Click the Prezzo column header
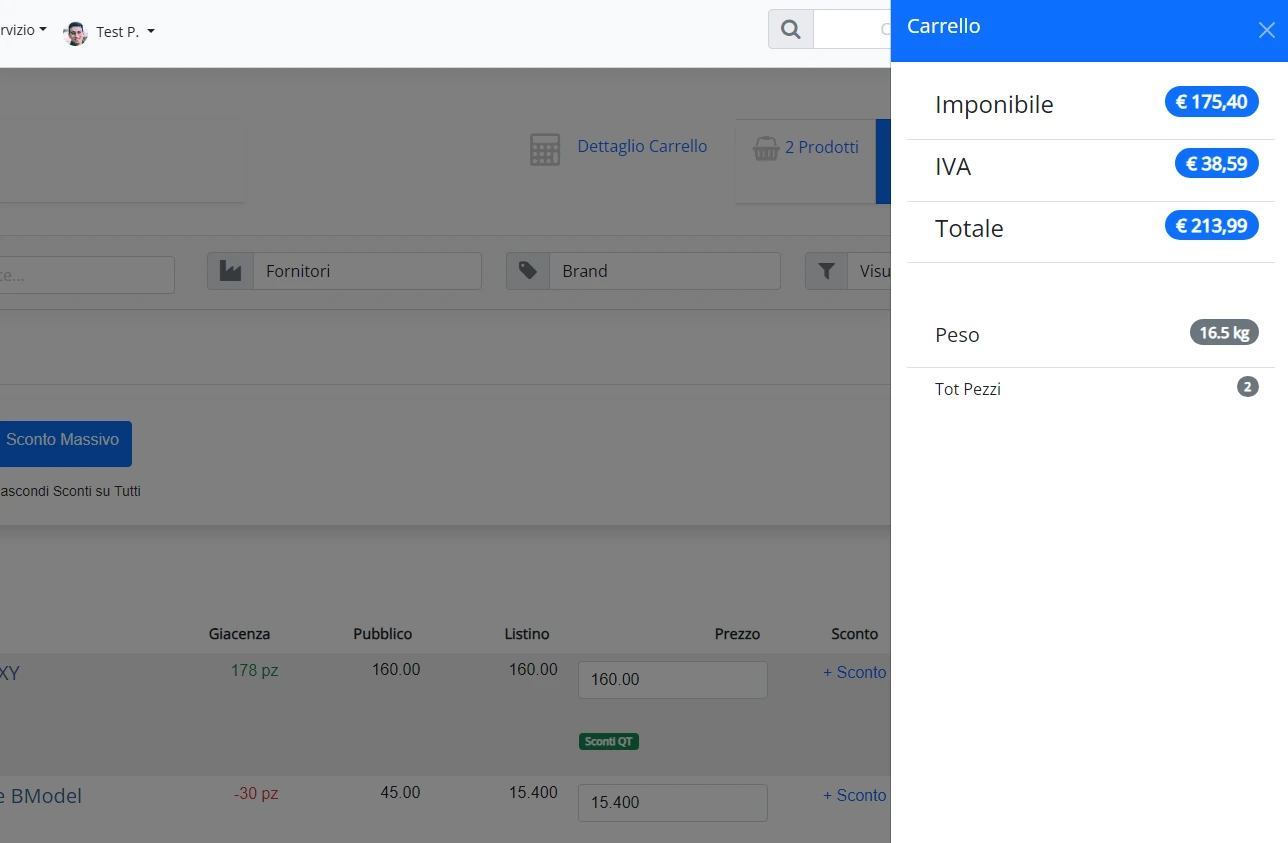Viewport: 1288px width, 843px height. pyautogui.click(x=737, y=634)
